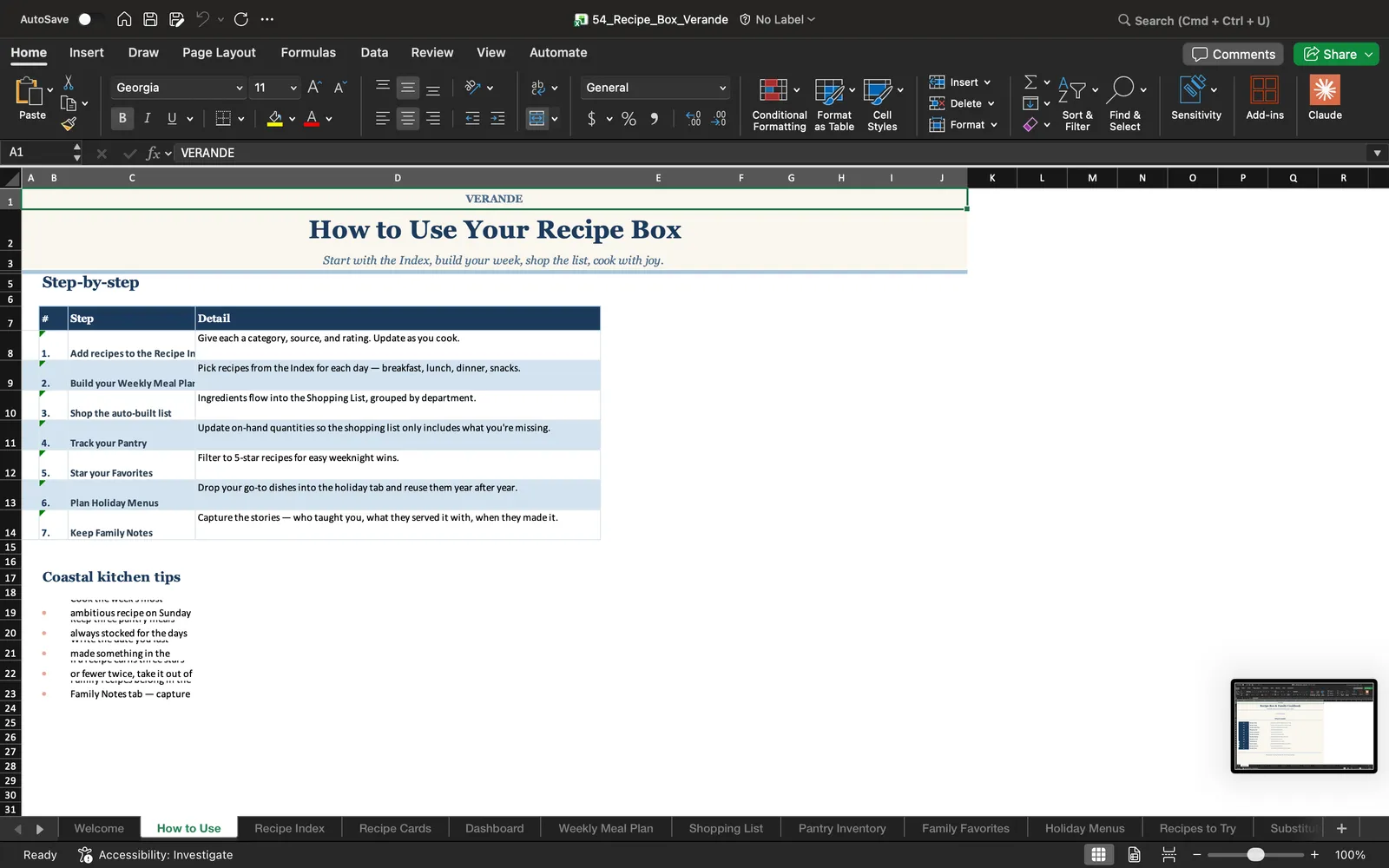Click the Orientation text angle icon

[x=472, y=87]
